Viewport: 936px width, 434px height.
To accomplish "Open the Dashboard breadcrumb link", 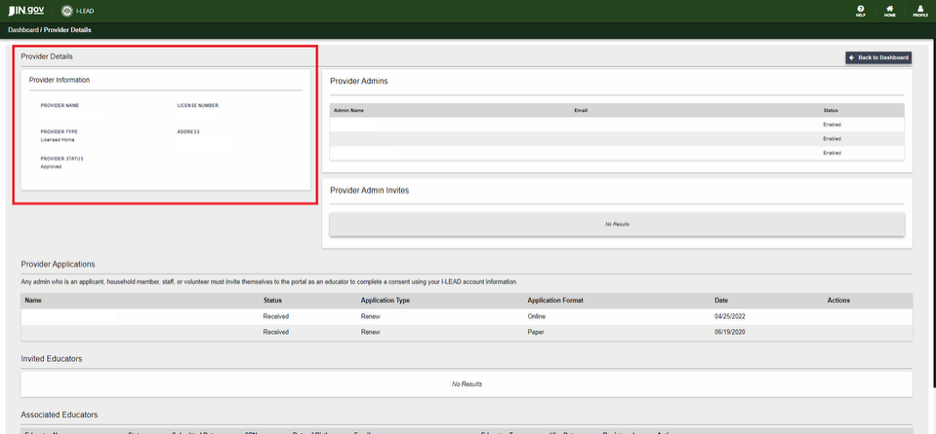I will tap(23, 30).
